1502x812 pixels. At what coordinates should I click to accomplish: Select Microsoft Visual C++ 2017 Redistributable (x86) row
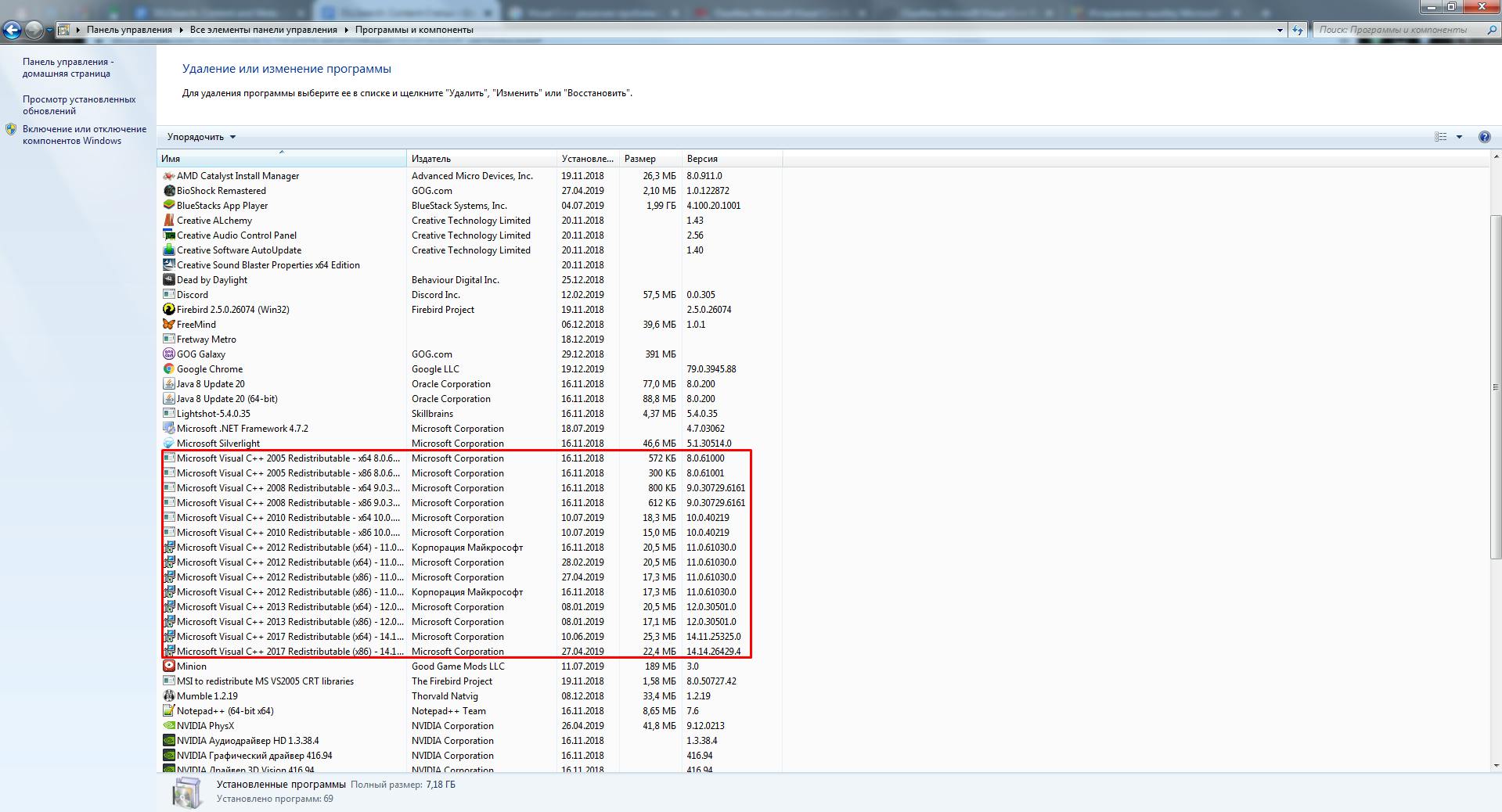click(470, 652)
